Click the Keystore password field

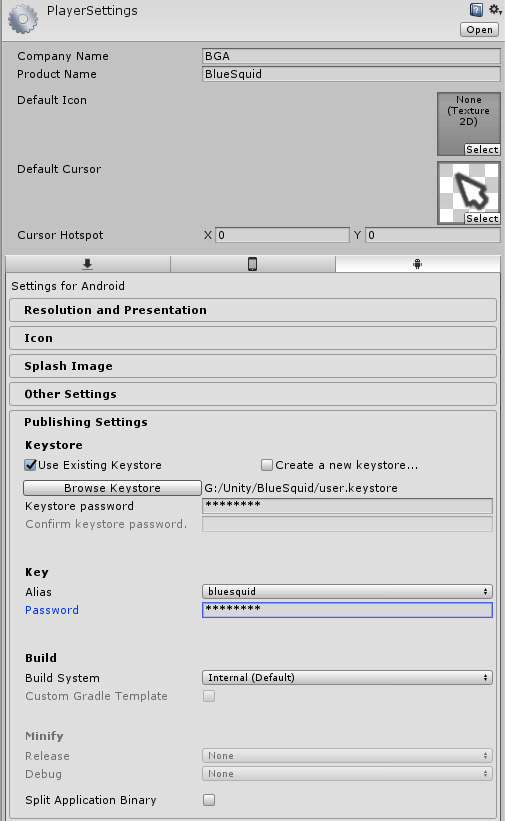pos(347,506)
